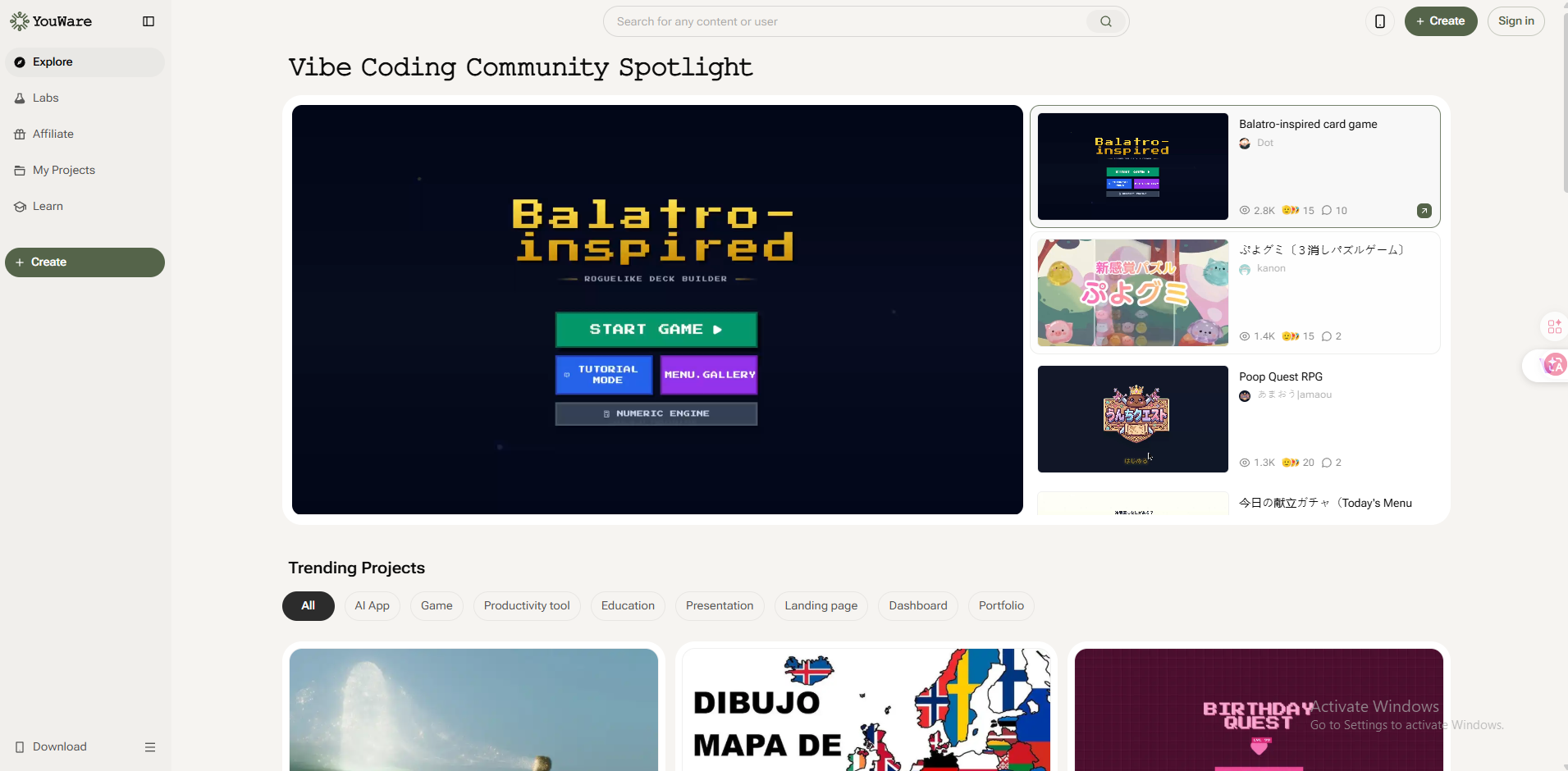Click the search content or user field
1568x771 pixels.
point(848,21)
